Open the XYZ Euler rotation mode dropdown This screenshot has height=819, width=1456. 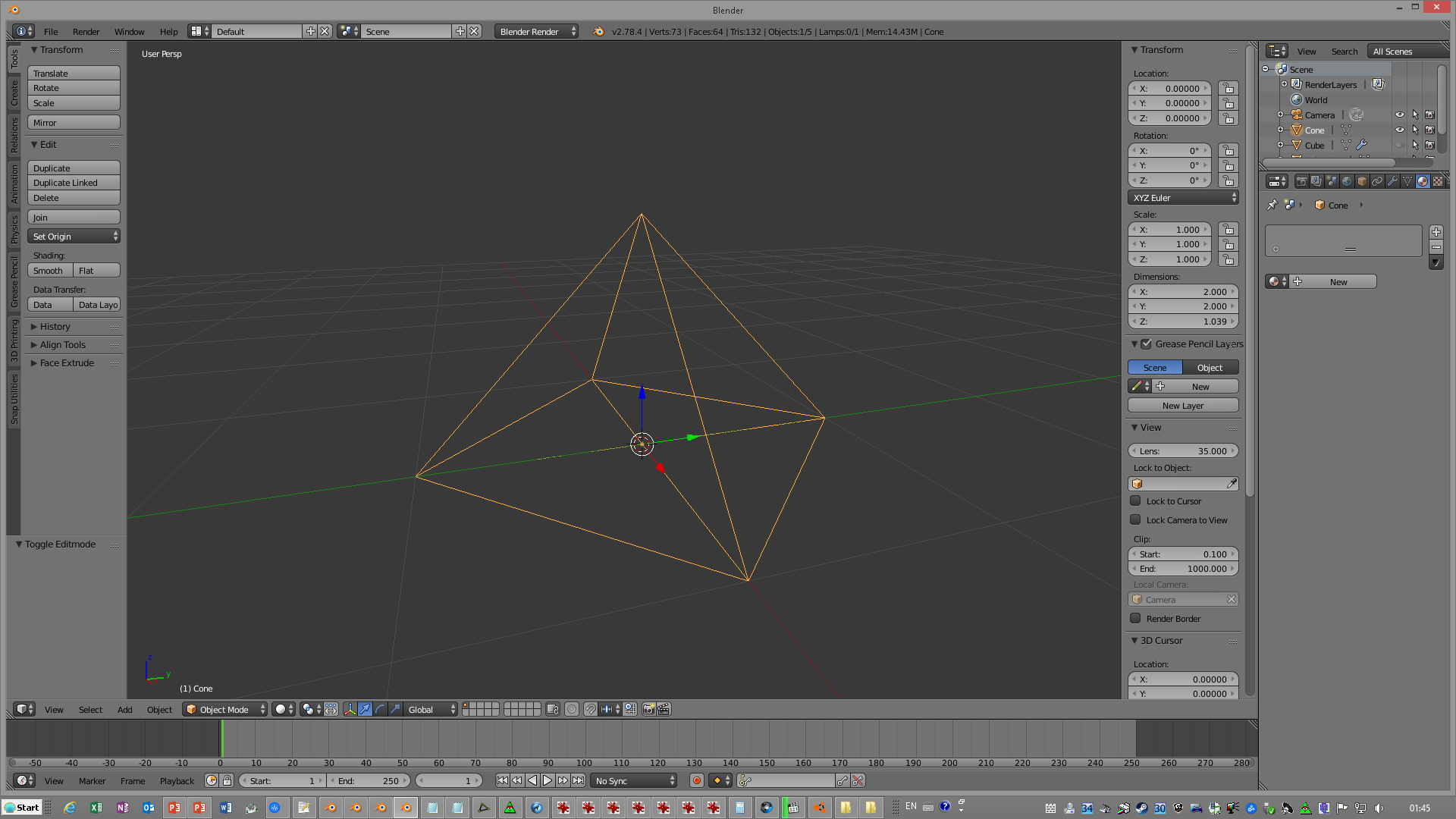[1183, 197]
